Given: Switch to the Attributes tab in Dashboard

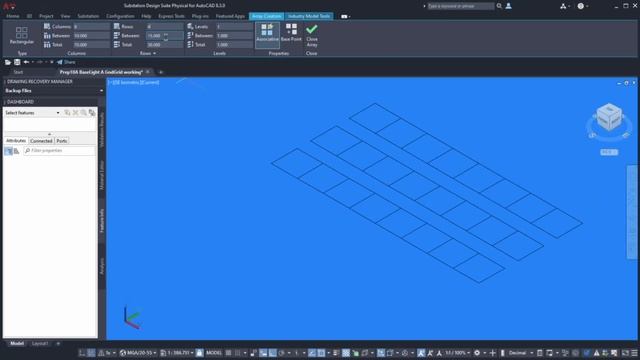Looking at the screenshot, I should [x=16, y=141].
